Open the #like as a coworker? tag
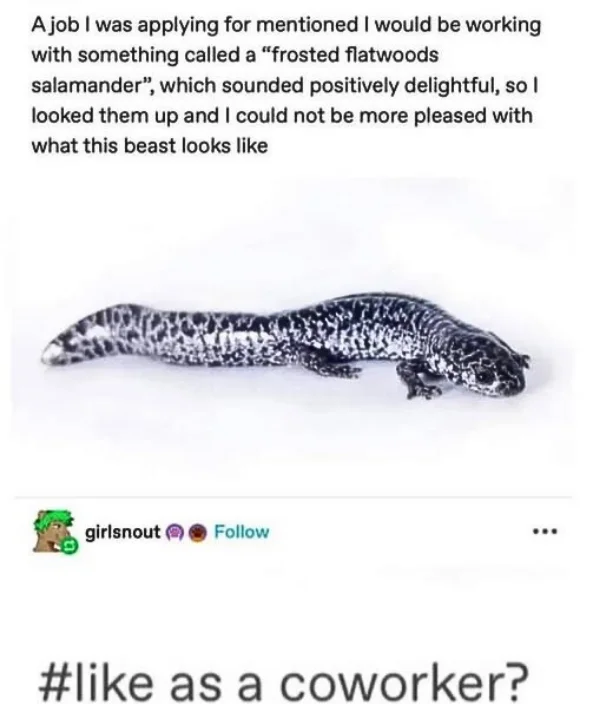 point(282,681)
